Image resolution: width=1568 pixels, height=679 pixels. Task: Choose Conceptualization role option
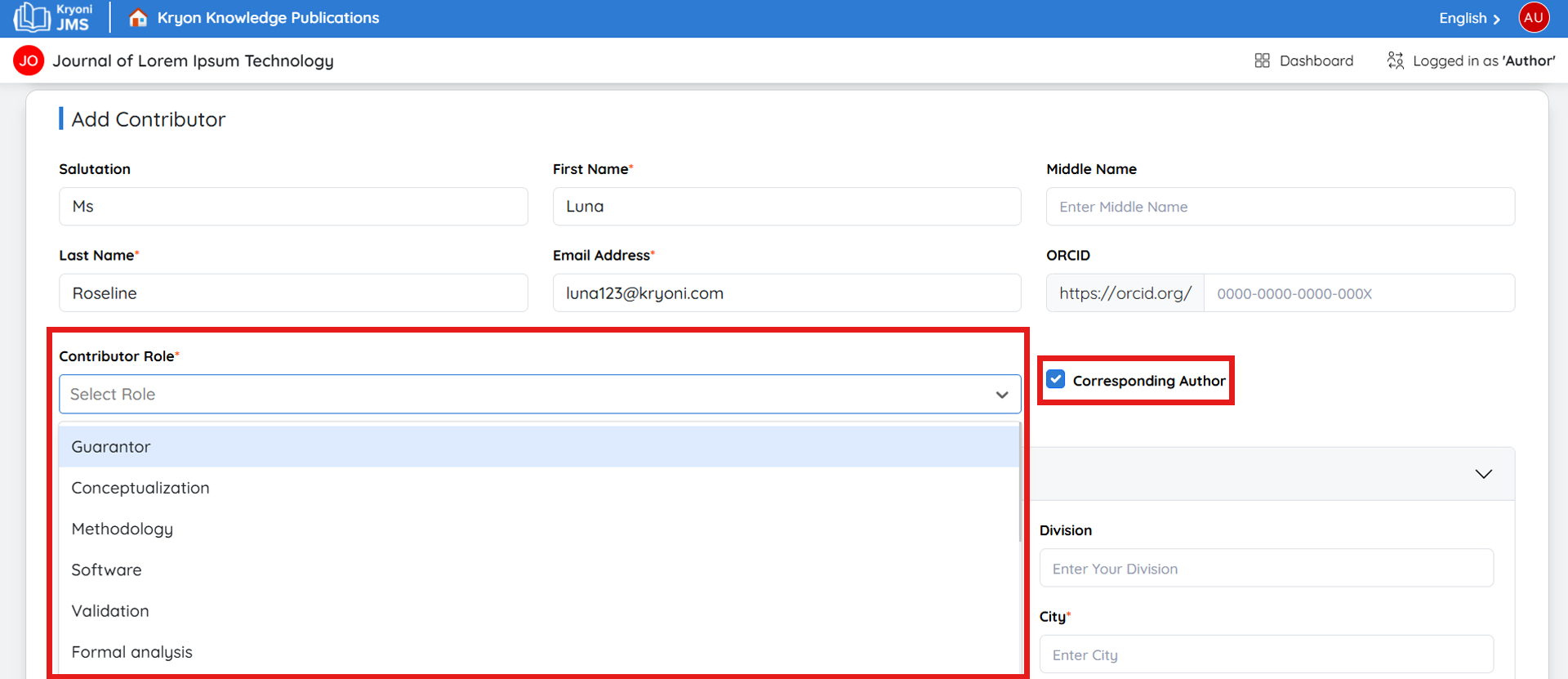(x=140, y=488)
